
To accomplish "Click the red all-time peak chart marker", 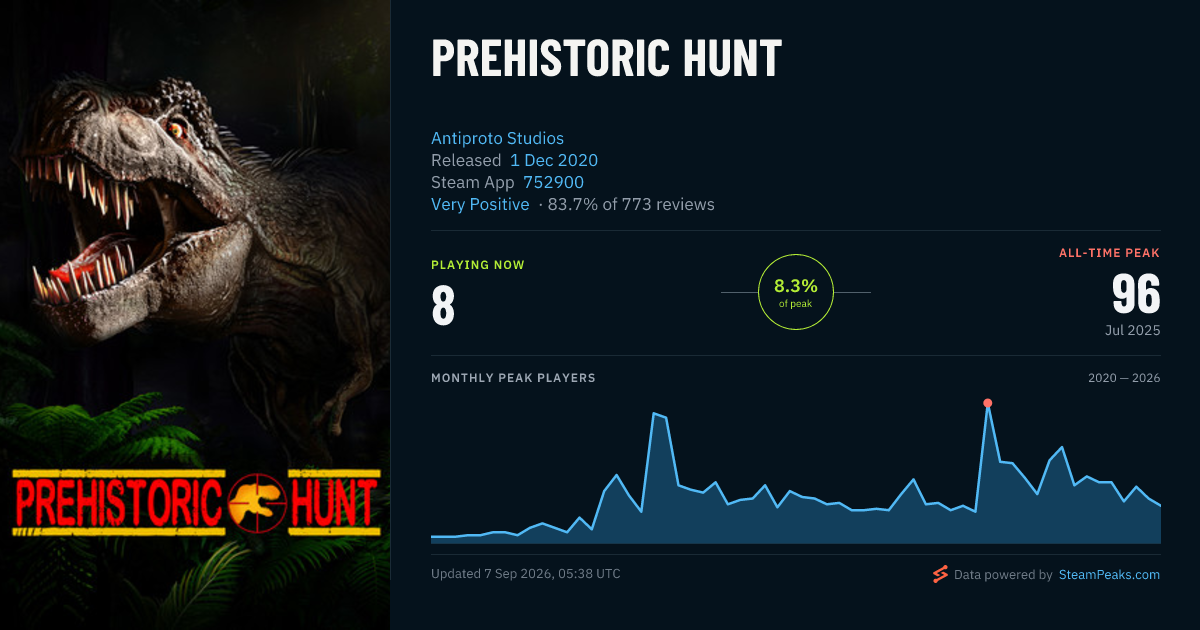I will [987, 403].
